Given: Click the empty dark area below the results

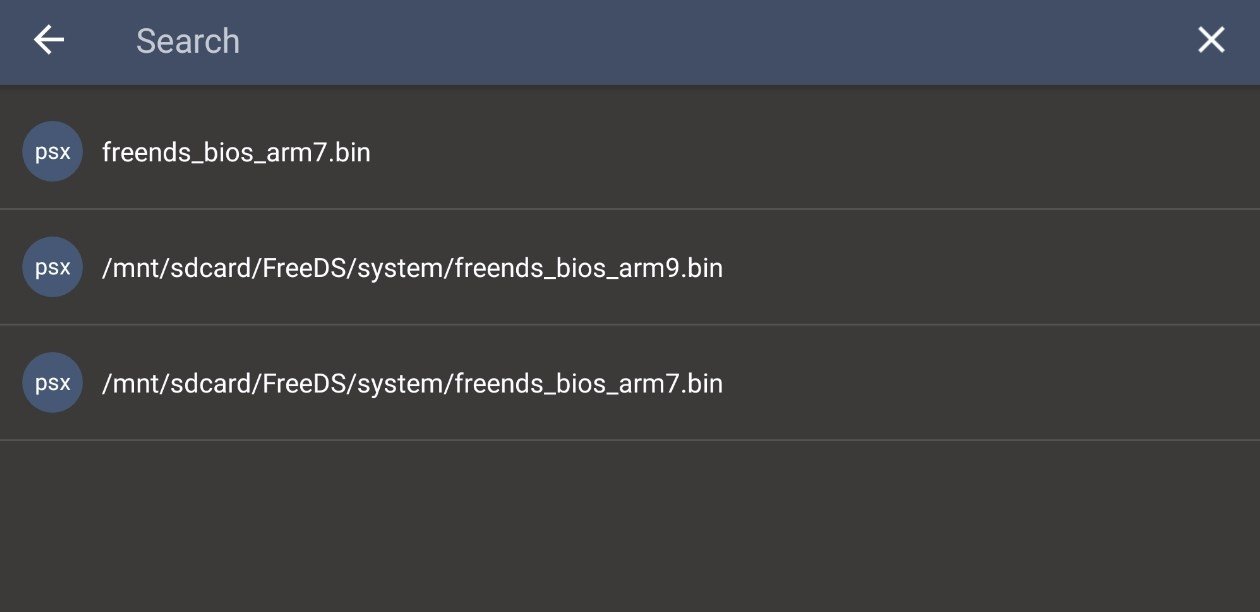Looking at the screenshot, I should coord(630,526).
